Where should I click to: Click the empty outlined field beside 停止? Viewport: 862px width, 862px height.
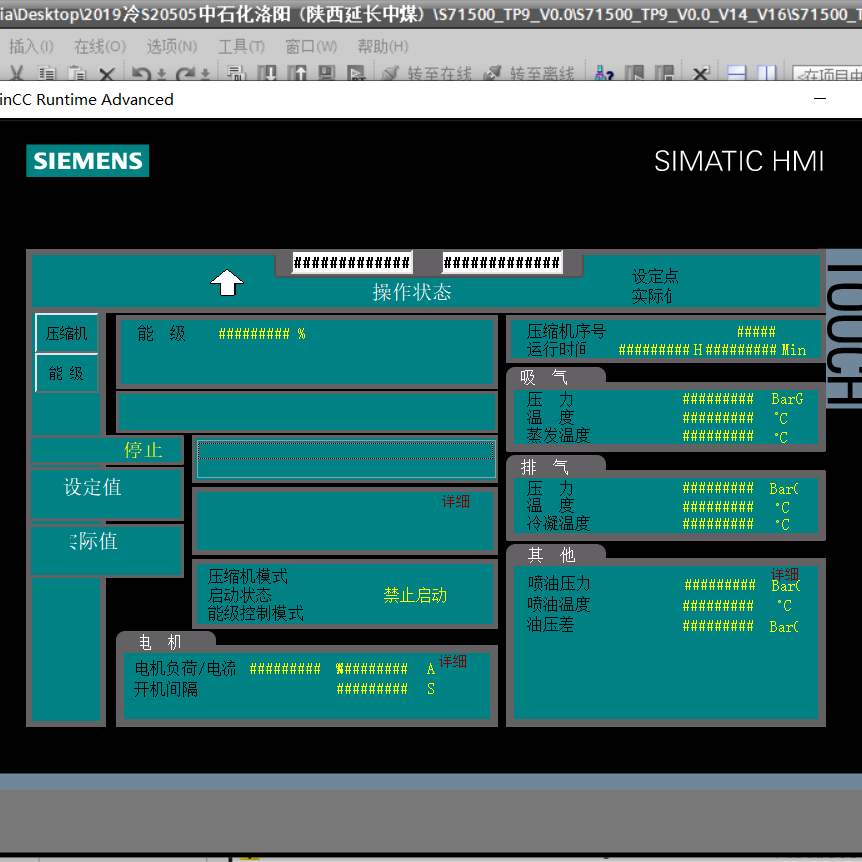[346, 459]
